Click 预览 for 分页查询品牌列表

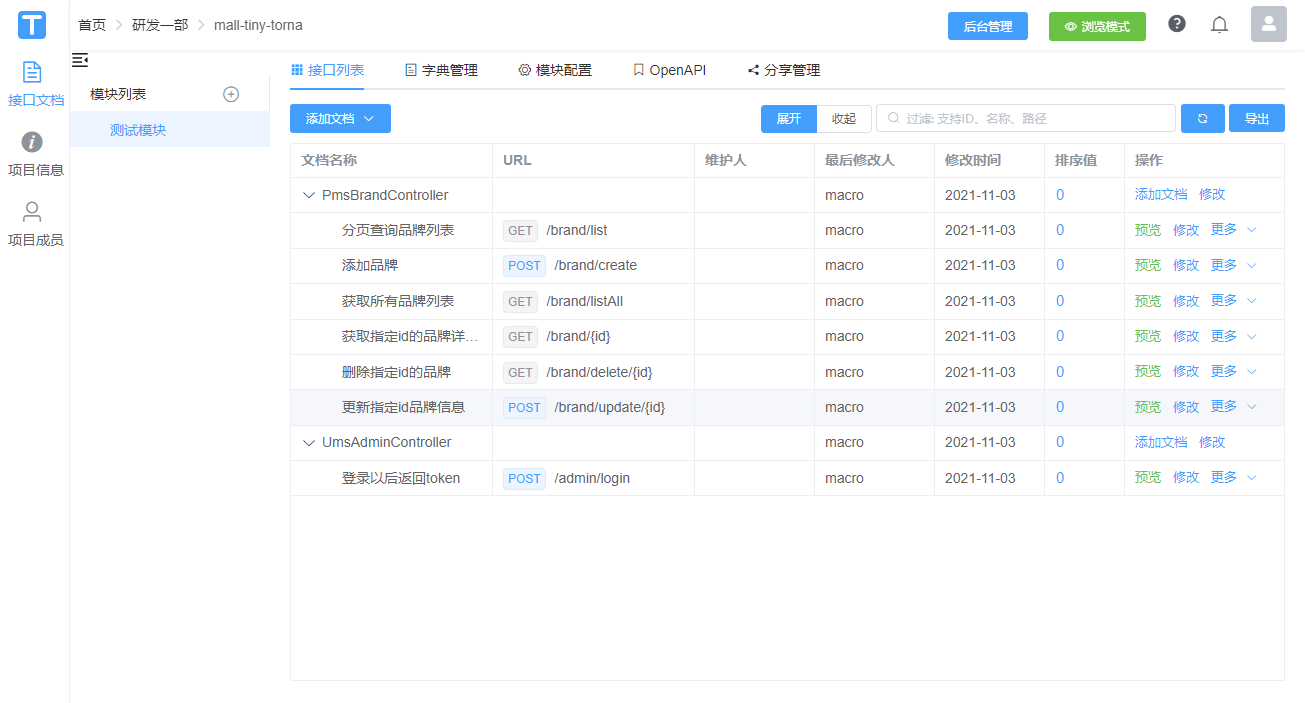tap(1148, 230)
